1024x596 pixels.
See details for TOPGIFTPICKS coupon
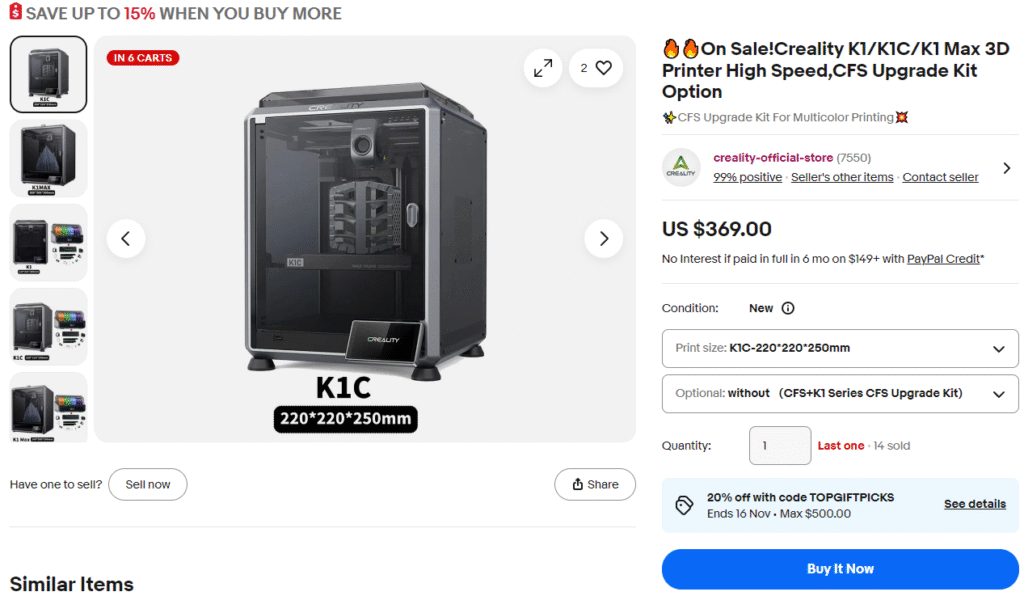[974, 504]
